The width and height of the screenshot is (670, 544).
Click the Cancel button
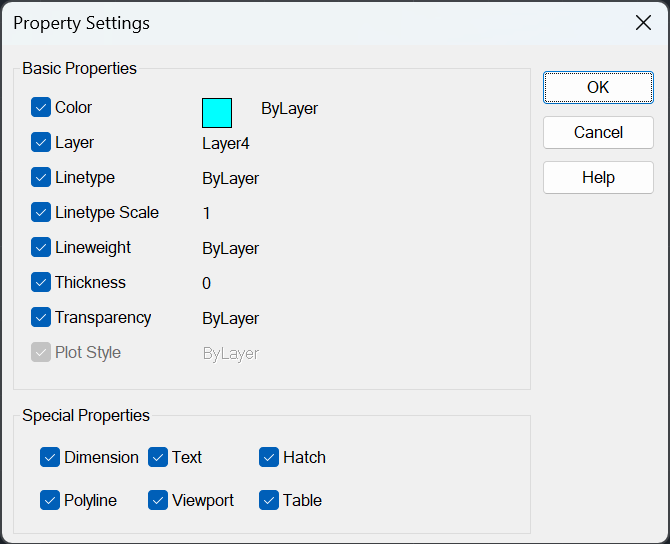(598, 132)
